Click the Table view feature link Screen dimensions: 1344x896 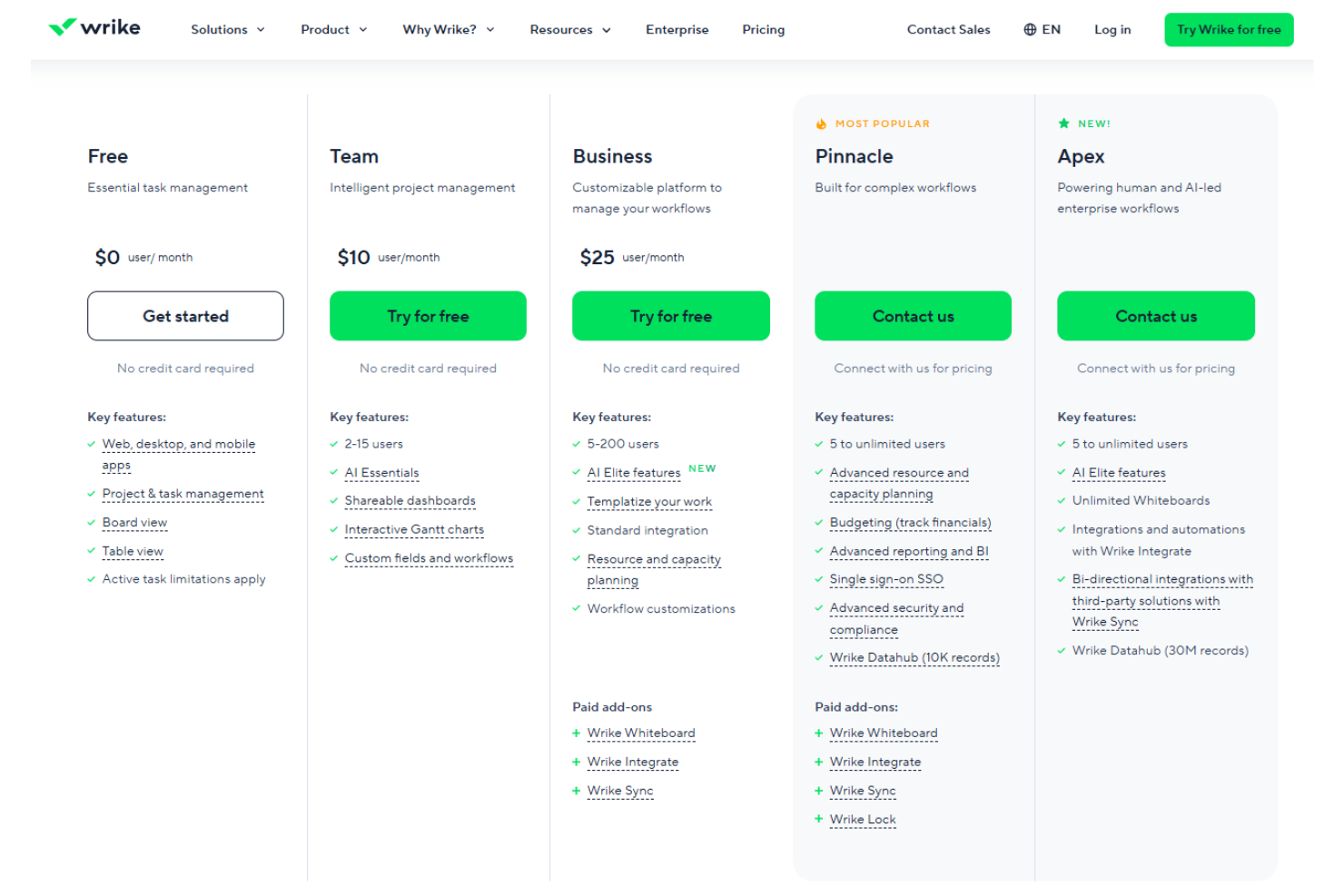tap(133, 551)
